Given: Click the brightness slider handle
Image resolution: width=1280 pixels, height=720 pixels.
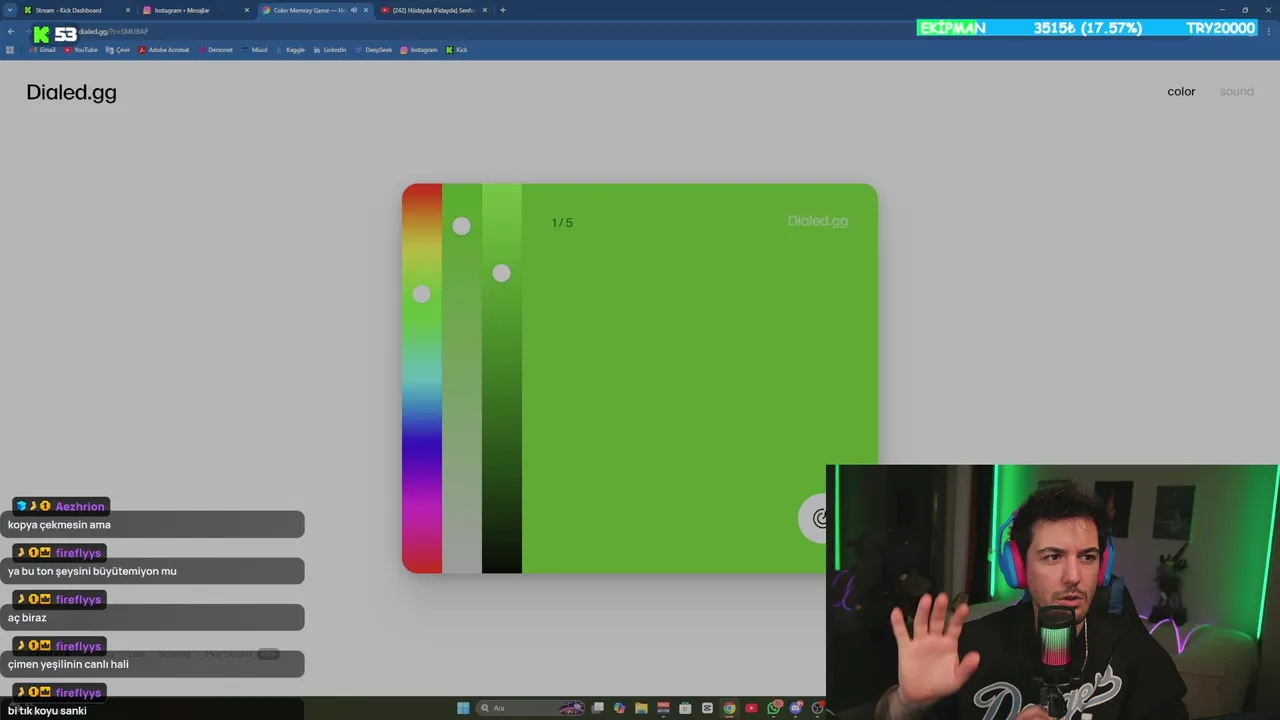Looking at the screenshot, I should pyautogui.click(x=501, y=273).
